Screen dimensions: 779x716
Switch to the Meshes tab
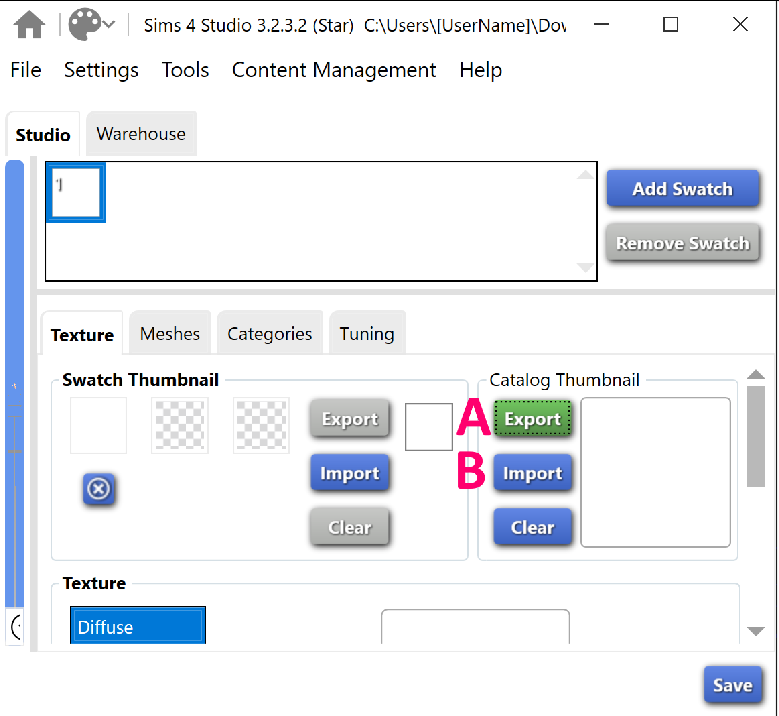click(x=170, y=333)
